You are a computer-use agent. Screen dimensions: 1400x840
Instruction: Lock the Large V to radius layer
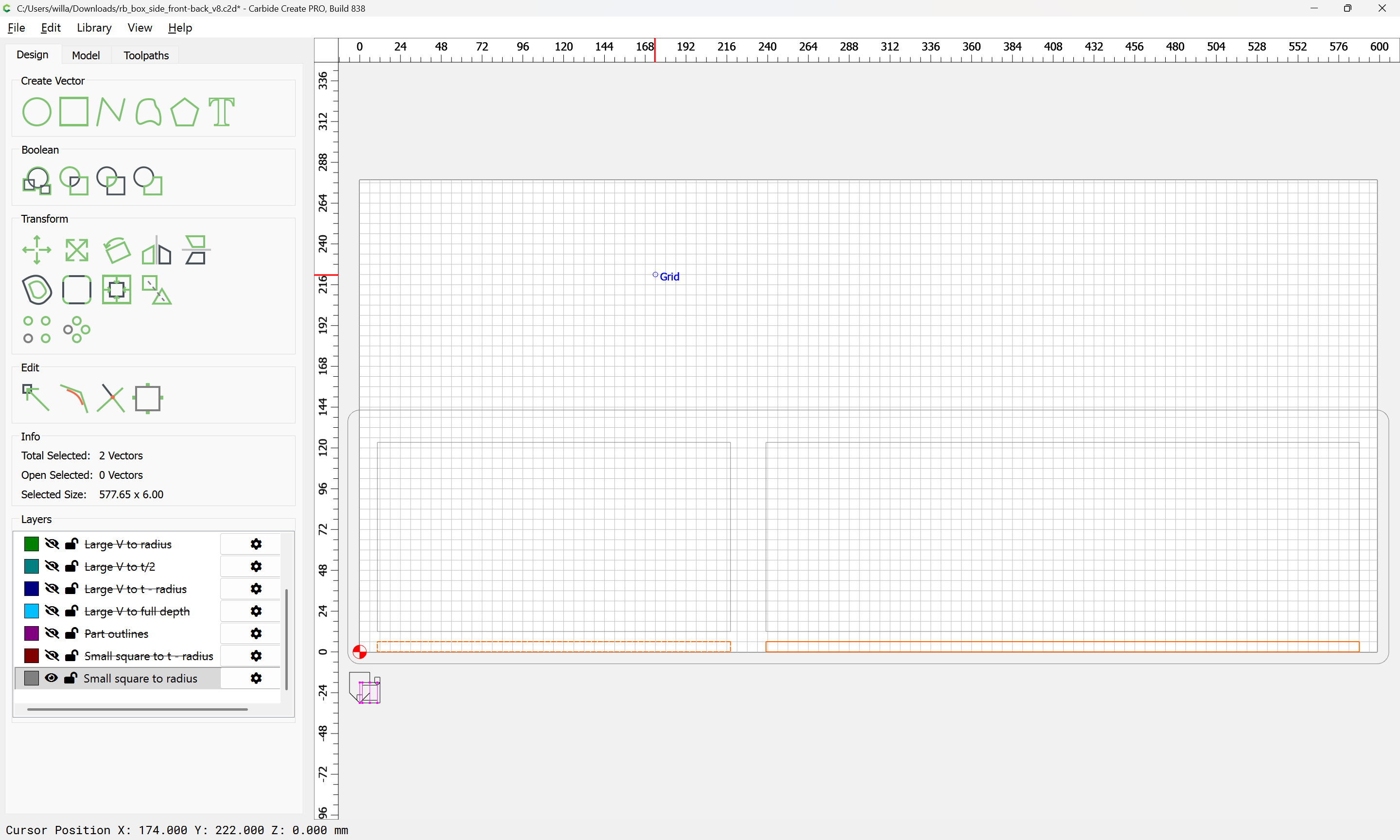tap(71, 544)
